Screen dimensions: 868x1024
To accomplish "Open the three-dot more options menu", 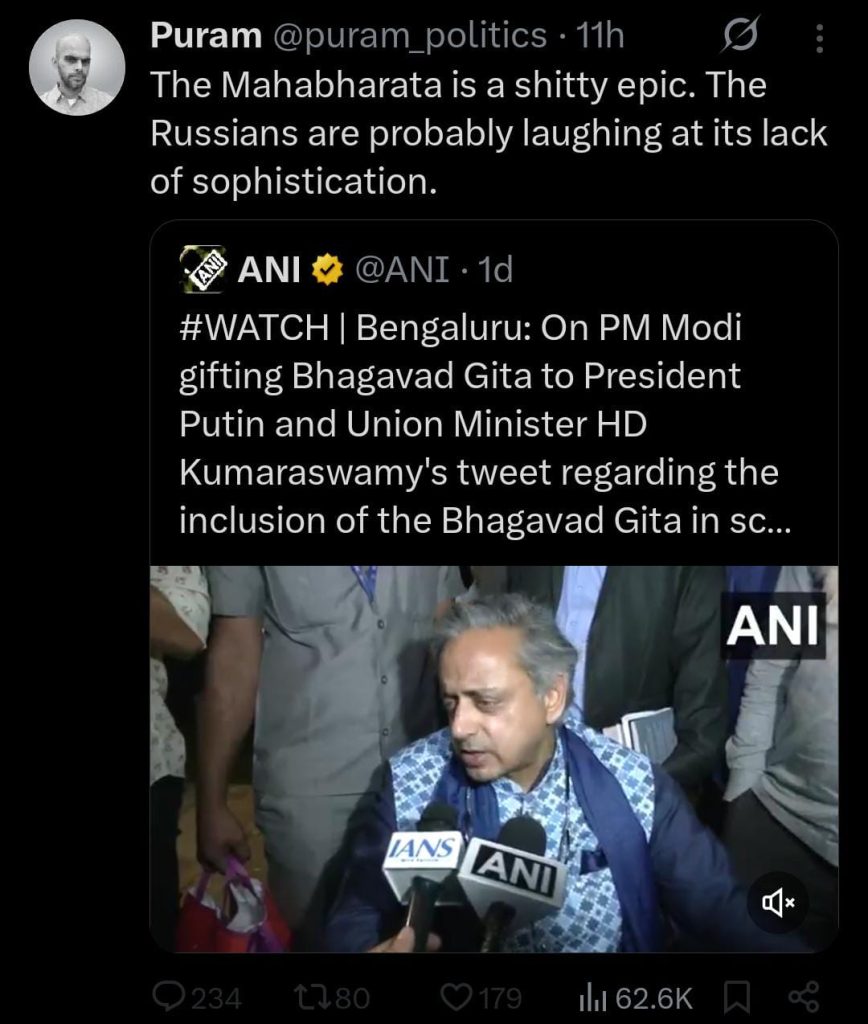I will 820,39.
